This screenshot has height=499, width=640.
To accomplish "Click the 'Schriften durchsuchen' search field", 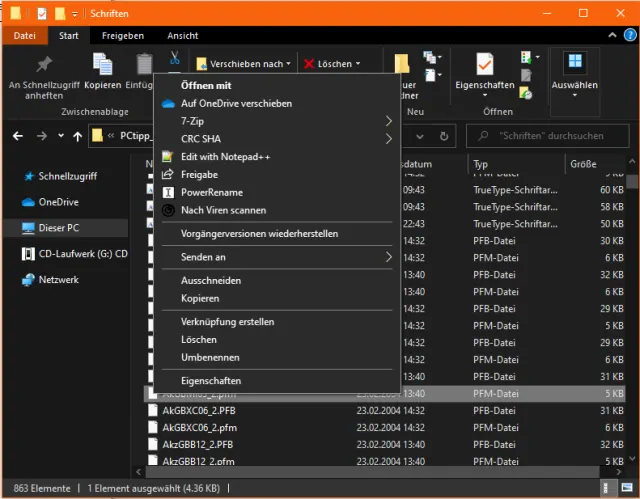I will pyautogui.click(x=548, y=135).
